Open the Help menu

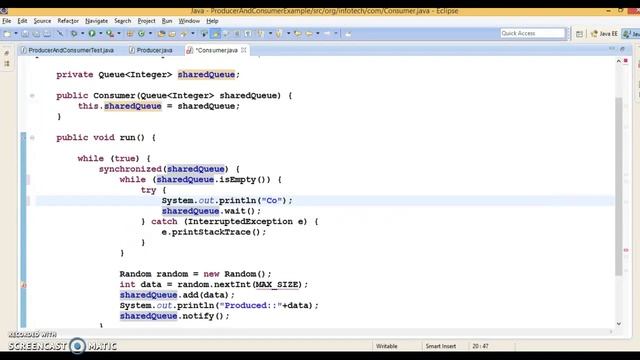tap(212, 21)
